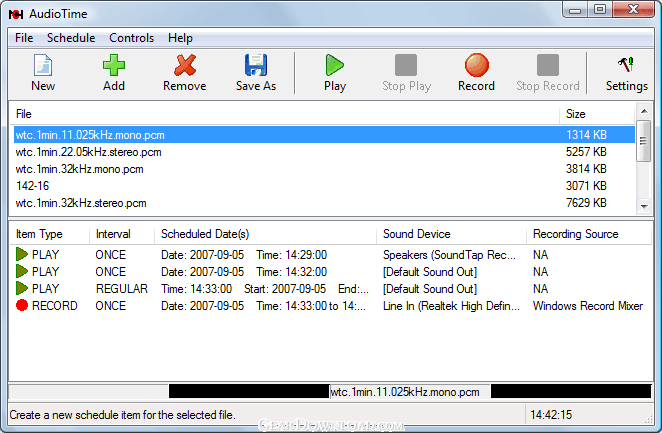This screenshot has width=662, height=433.
Task: Click the AudioTime title bar icon
Action: [16, 14]
